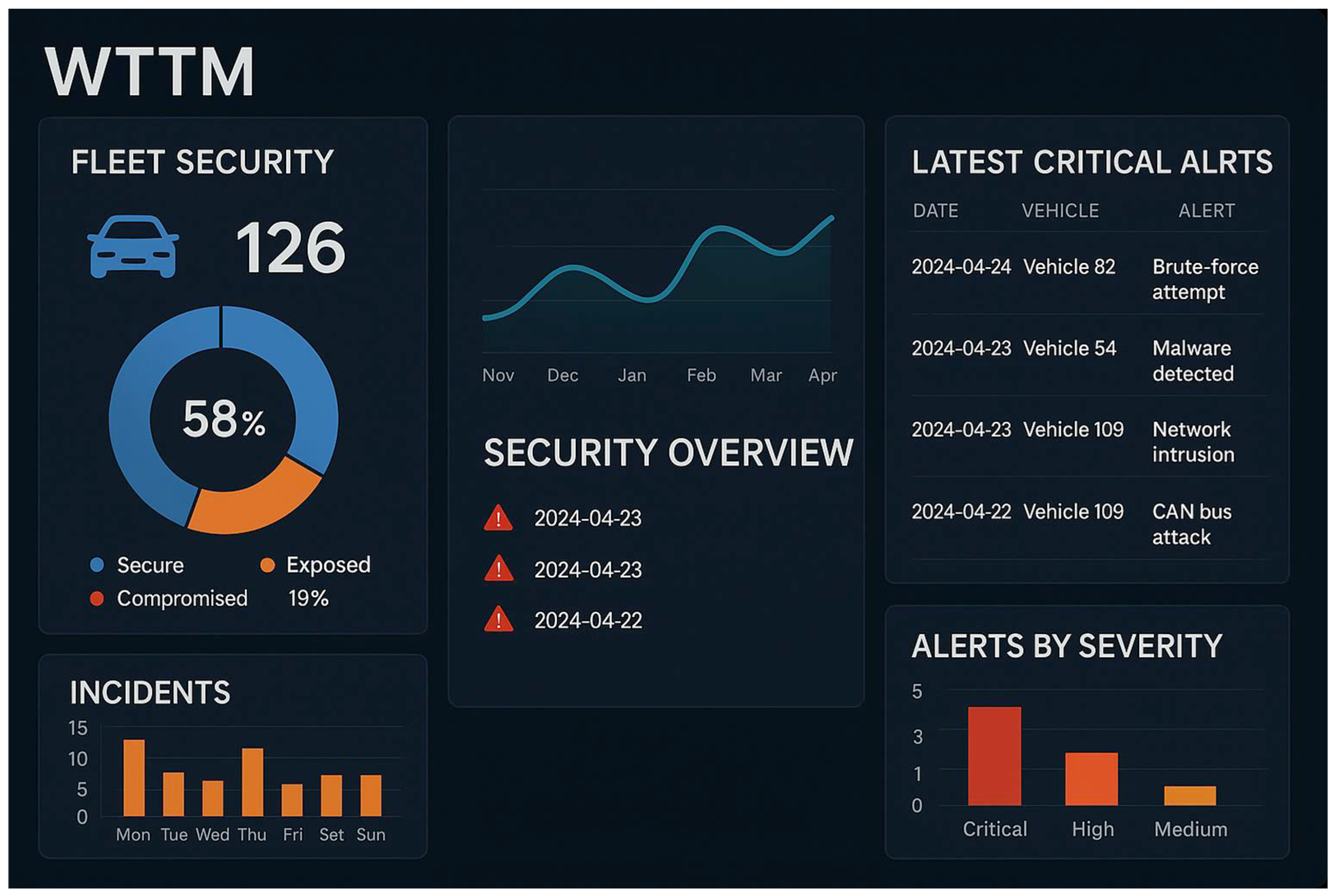Click the Medium severity bar
The image size is (1334, 896).
[x=1189, y=795]
